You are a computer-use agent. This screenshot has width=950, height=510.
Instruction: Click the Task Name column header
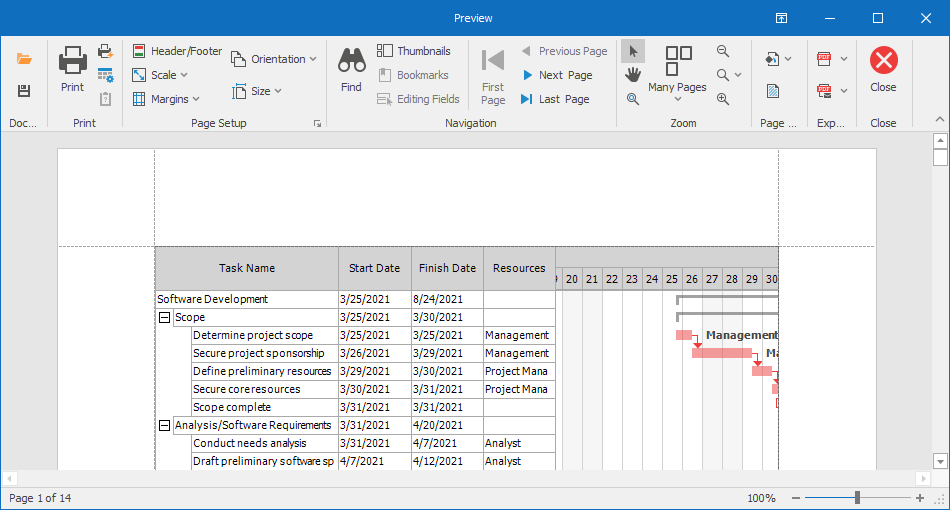247,268
